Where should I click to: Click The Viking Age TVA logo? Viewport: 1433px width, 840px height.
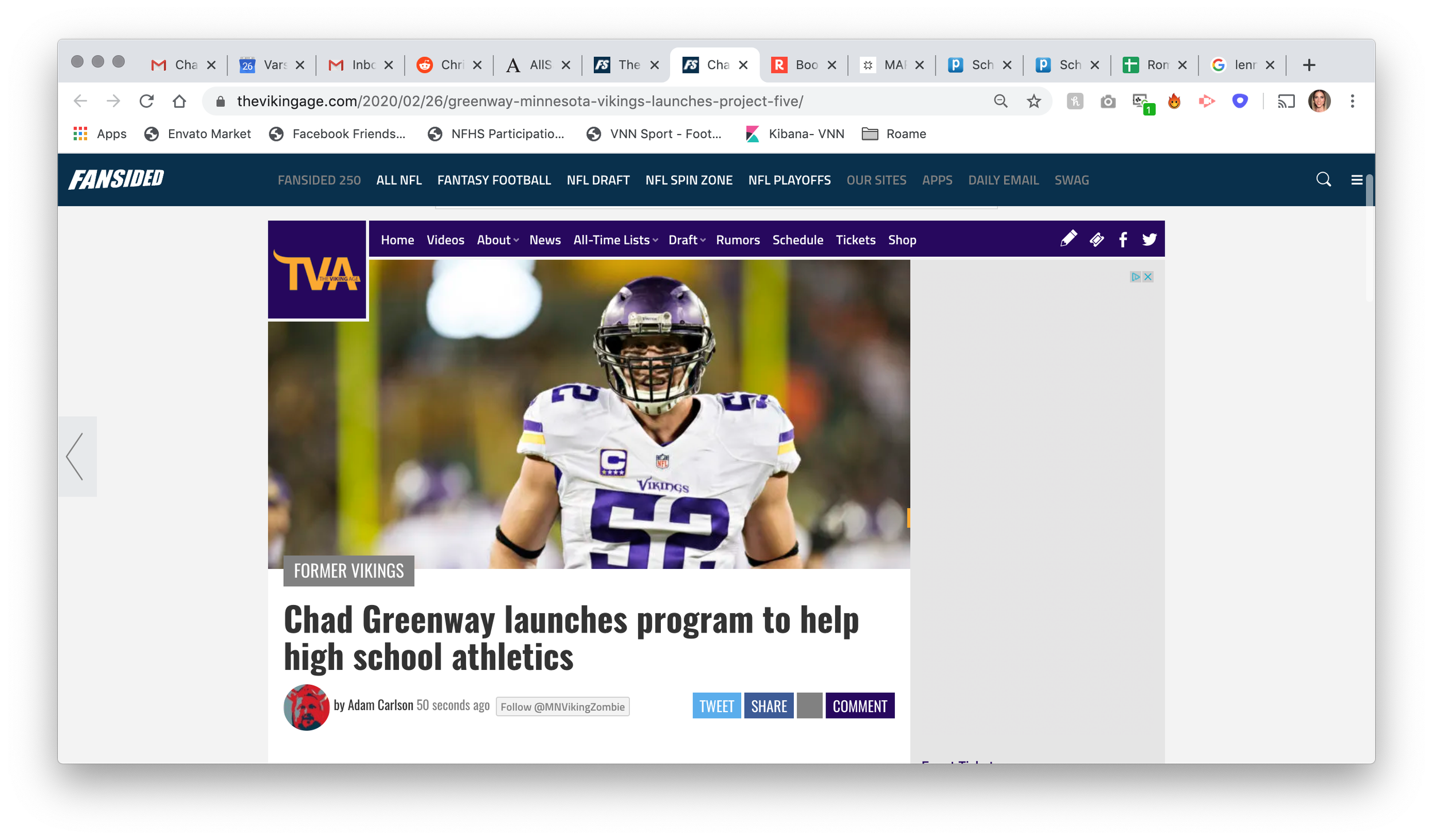(x=317, y=269)
